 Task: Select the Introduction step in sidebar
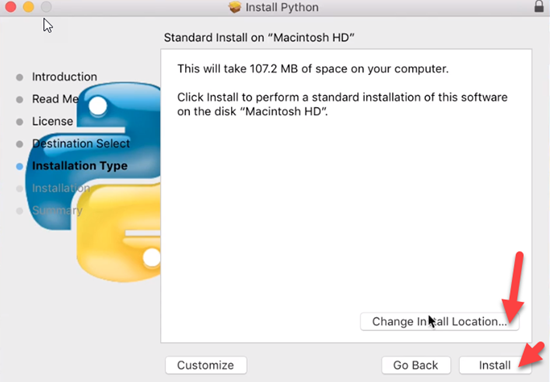65,77
